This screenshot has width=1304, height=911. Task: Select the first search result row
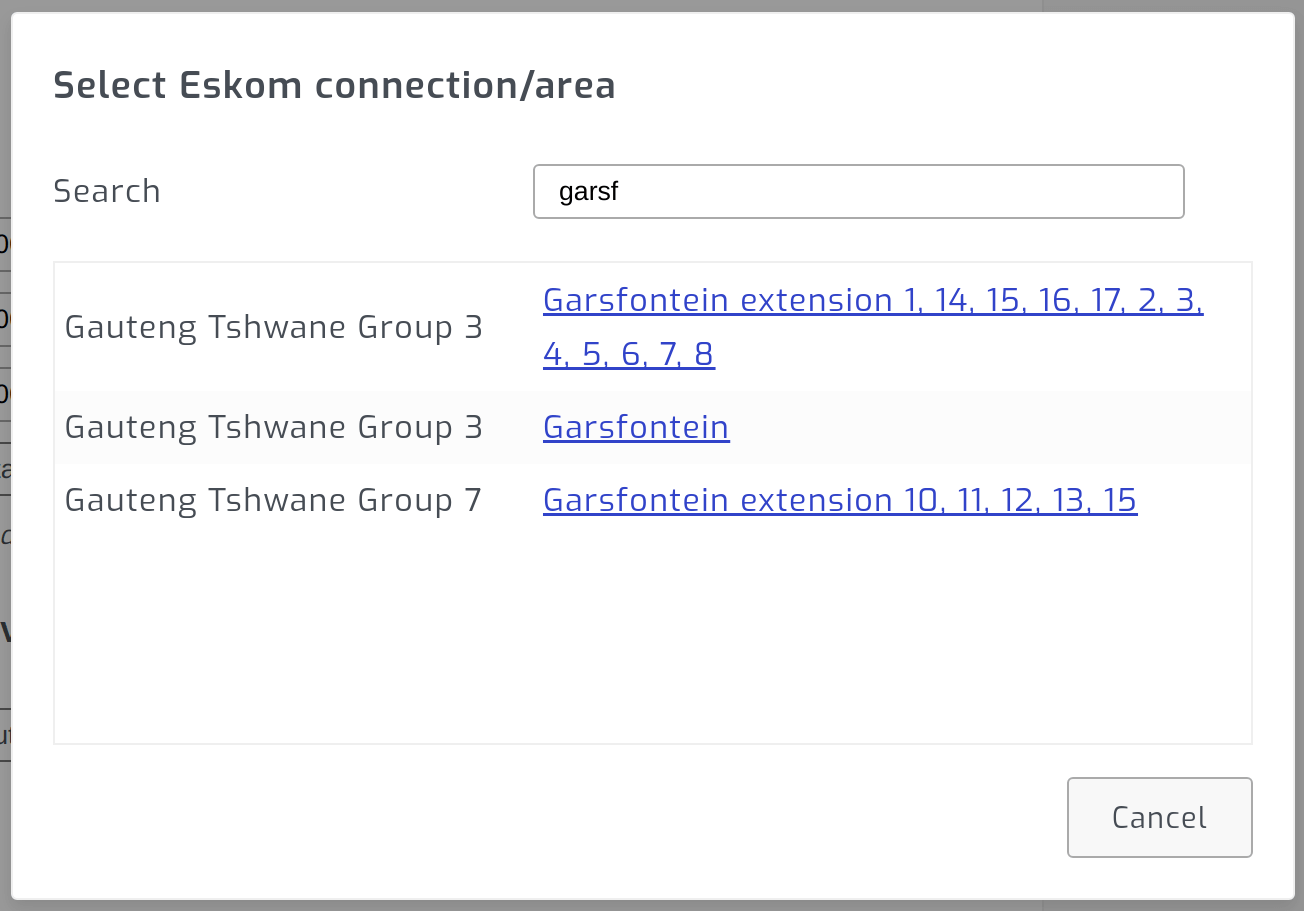[652, 327]
